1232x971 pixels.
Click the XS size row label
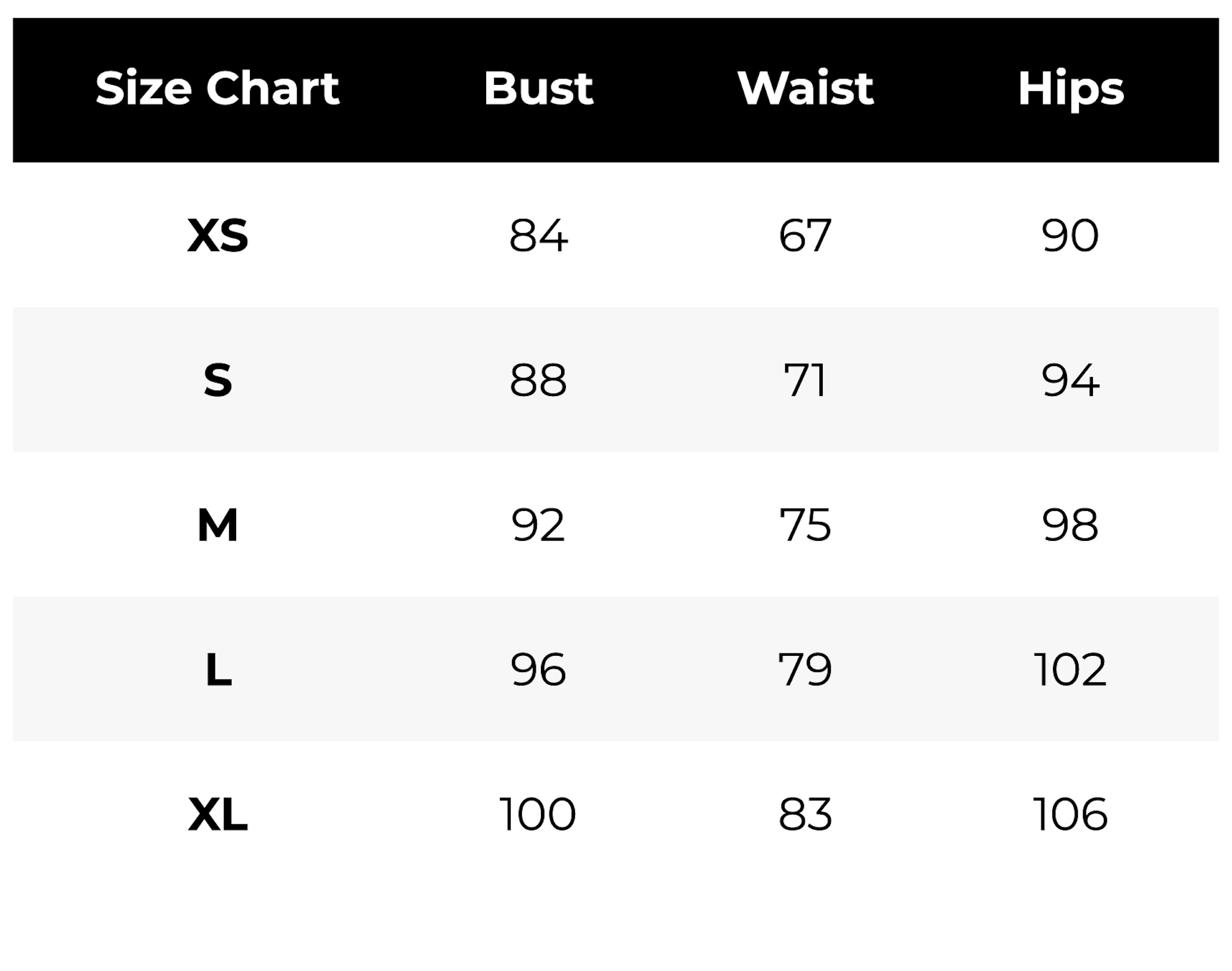pyautogui.click(x=218, y=236)
